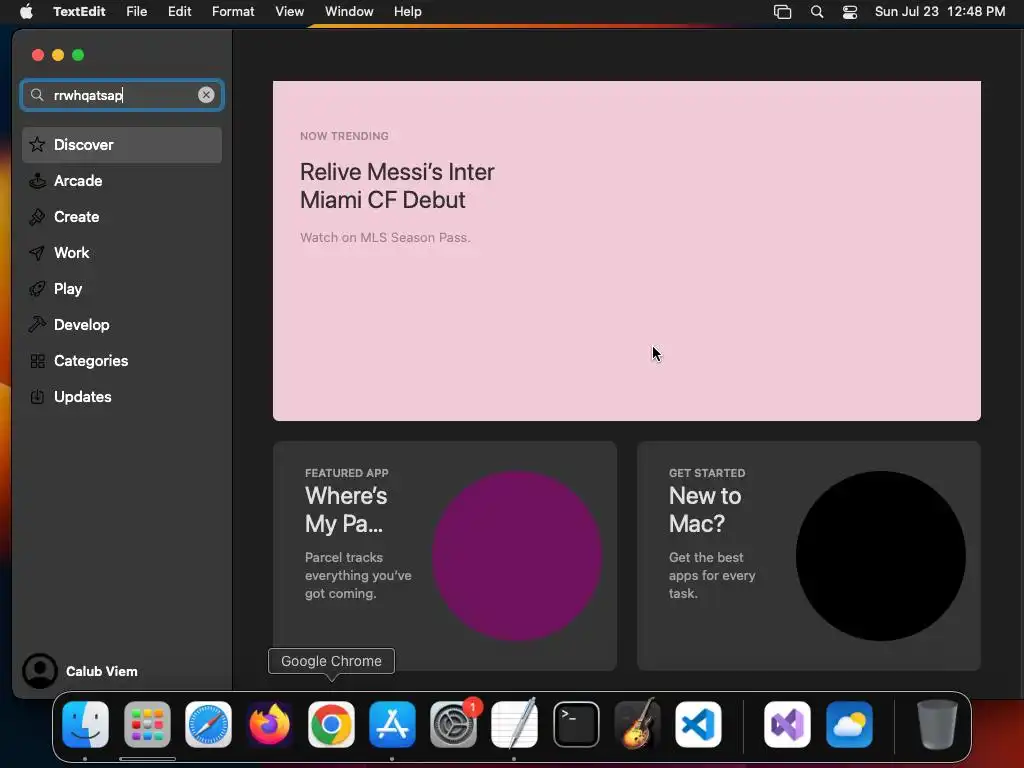
Task: Click the black circle New to Mac artwork
Action: (x=880, y=556)
